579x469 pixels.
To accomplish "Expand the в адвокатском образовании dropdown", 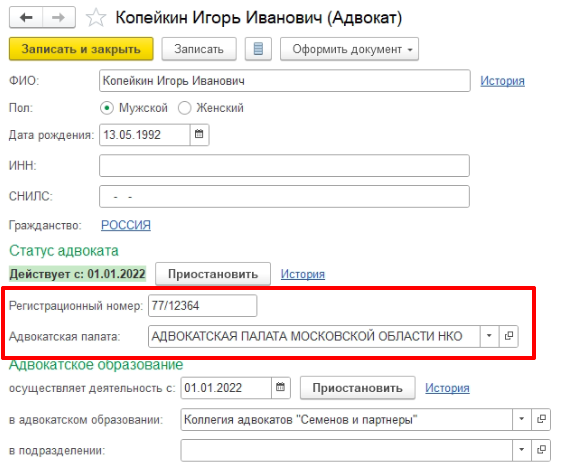I will pos(522,419).
